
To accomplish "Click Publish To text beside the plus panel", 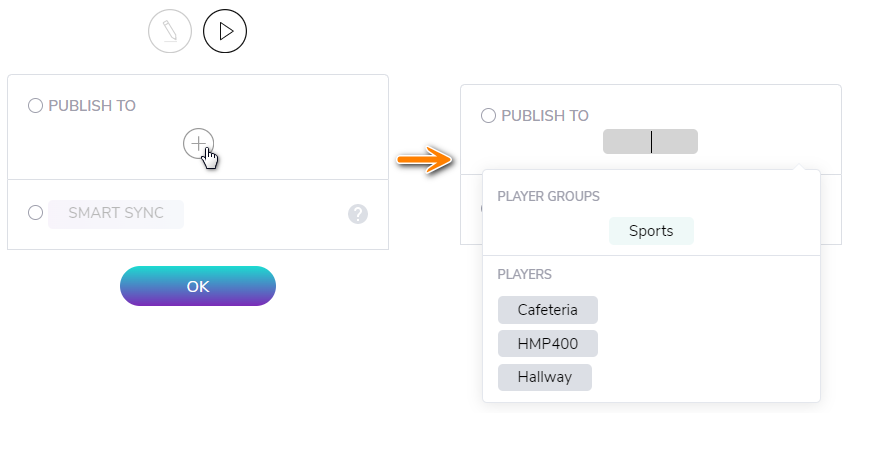I will point(92,106).
